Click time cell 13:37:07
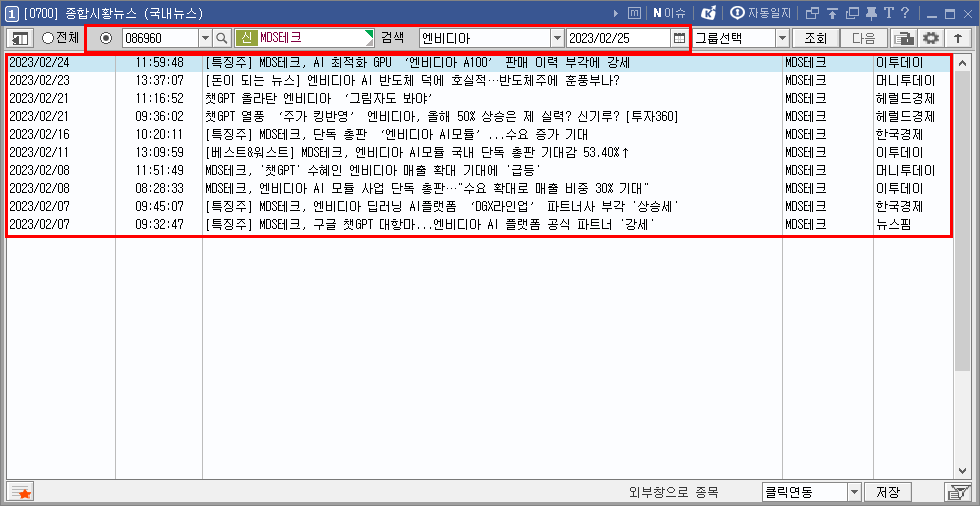Viewport: 980px width, 506px height. (159, 81)
